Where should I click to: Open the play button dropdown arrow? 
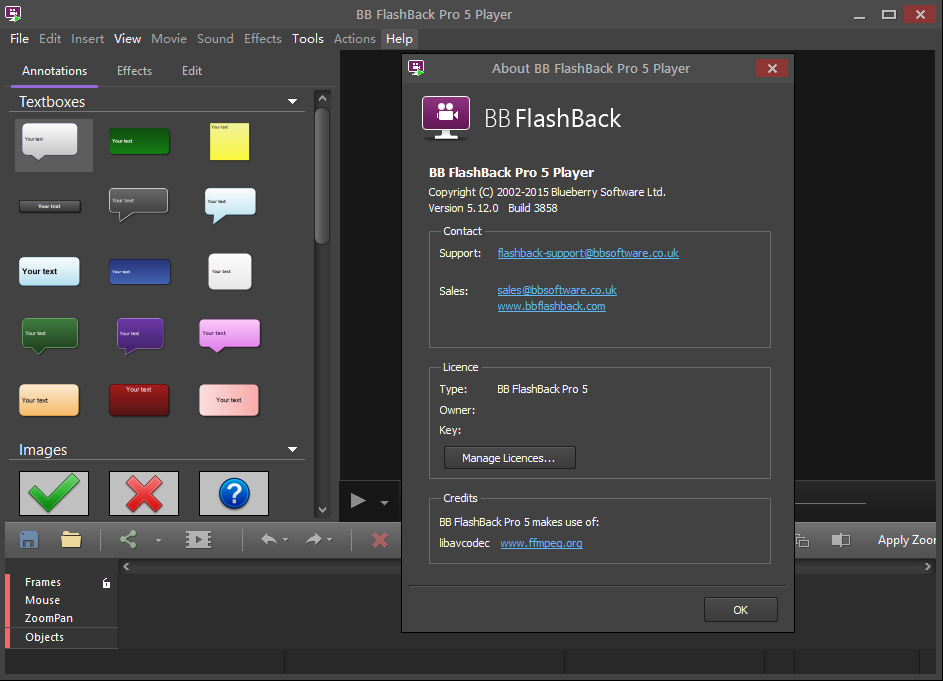(384, 503)
